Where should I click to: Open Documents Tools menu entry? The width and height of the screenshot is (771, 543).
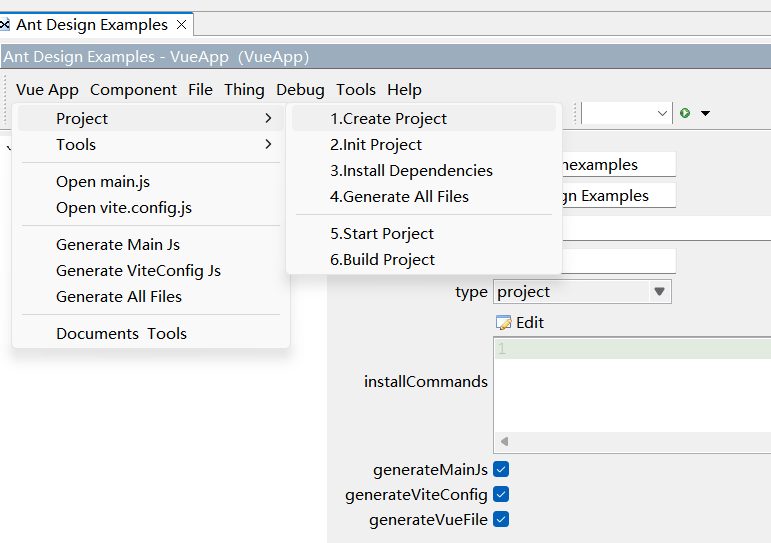pyautogui.click(x=150, y=333)
